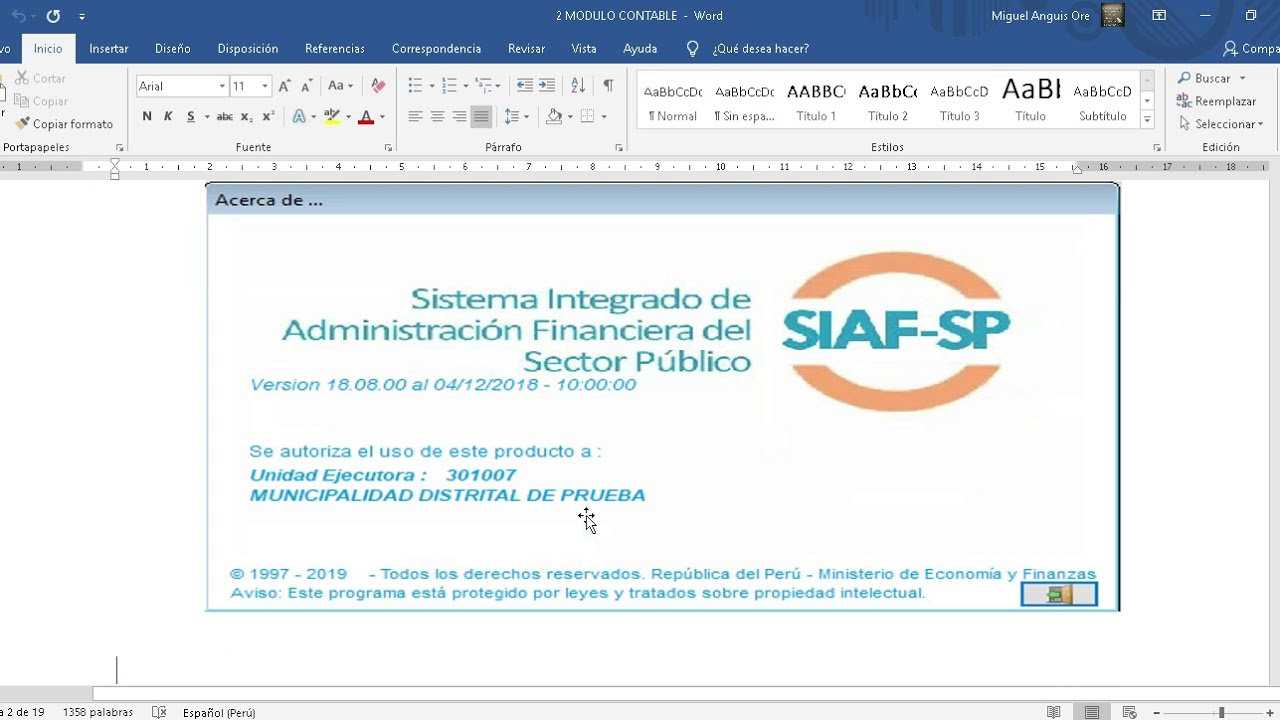Click the Reemplazar button
1280x720 pixels.
(1216, 101)
